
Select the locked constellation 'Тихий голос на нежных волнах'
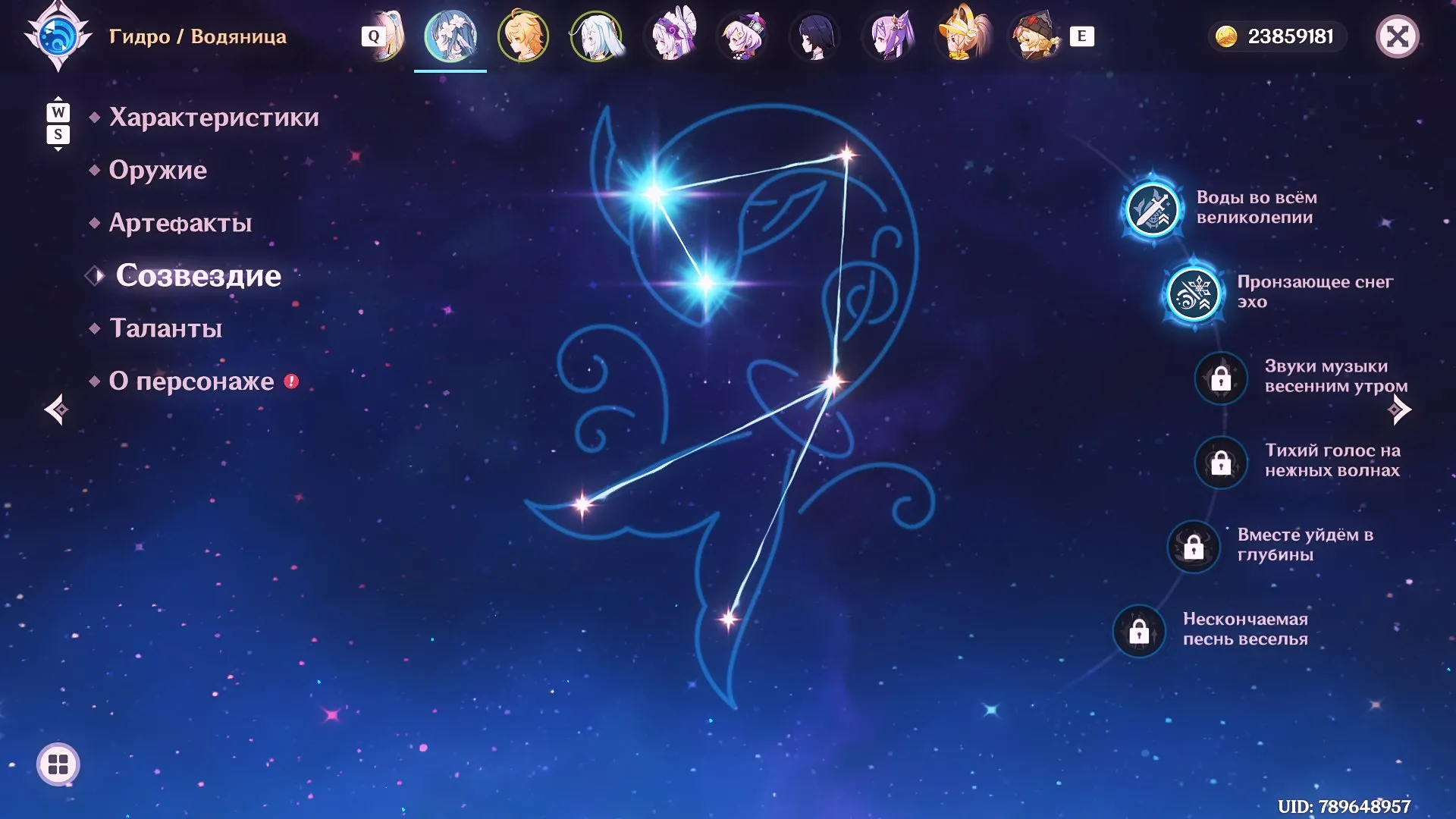click(1221, 462)
